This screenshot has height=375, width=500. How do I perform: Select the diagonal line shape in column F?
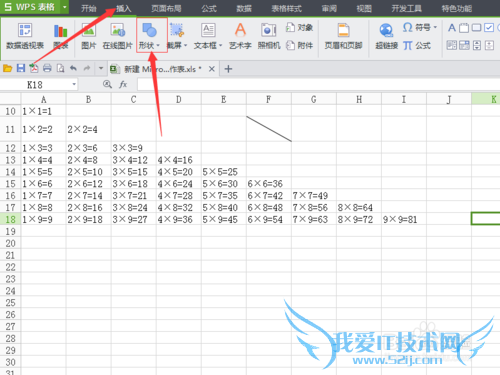(x=269, y=129)
